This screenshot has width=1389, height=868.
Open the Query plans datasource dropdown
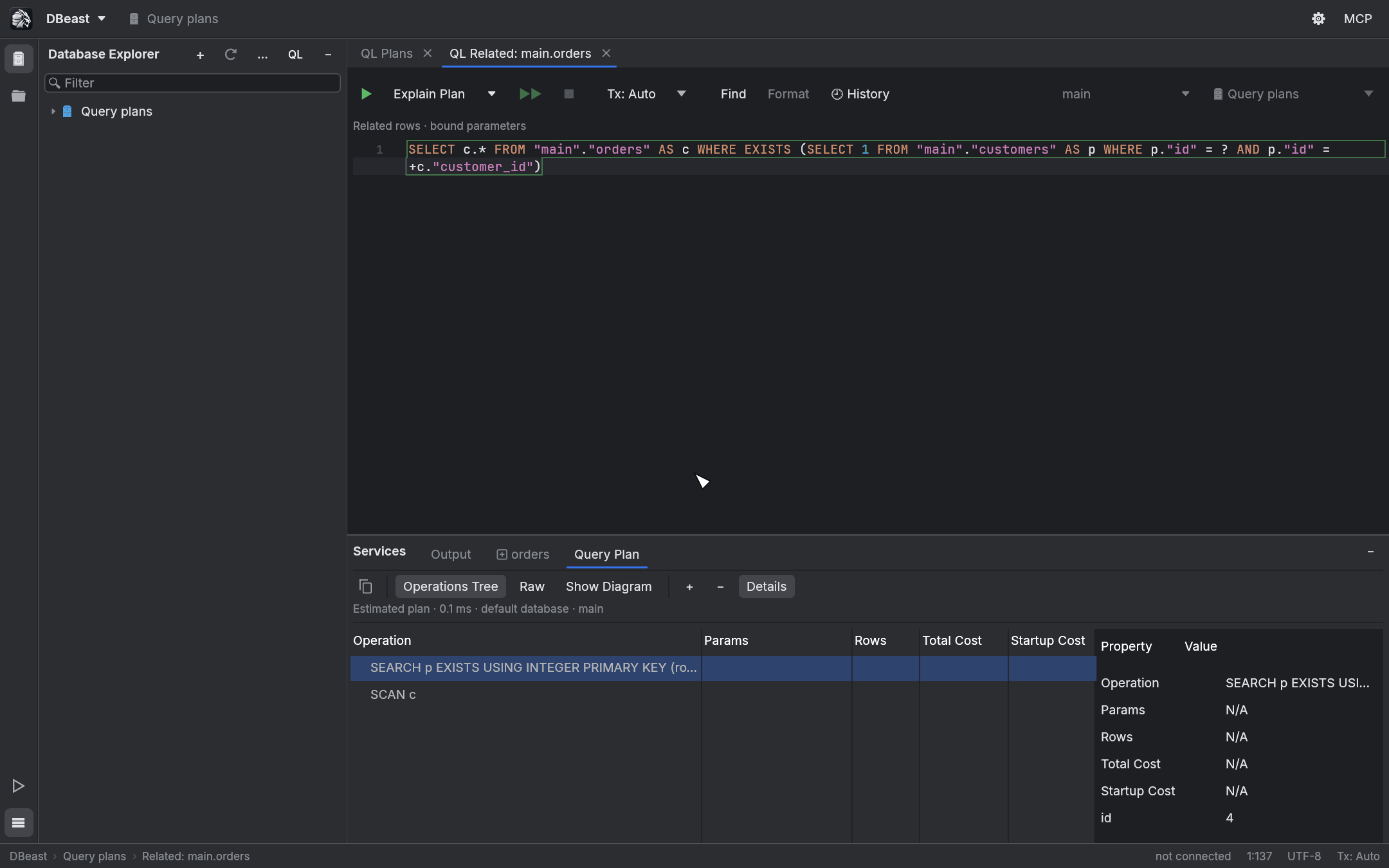click(1293, 94)
